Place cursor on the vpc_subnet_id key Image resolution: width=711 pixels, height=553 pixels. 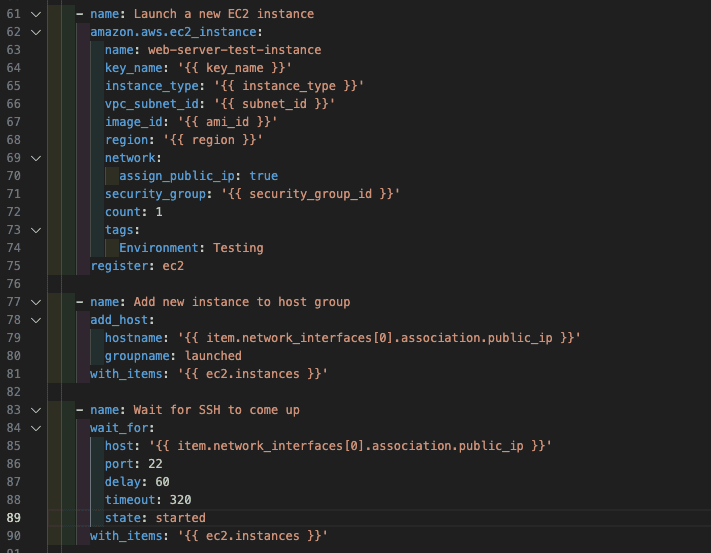pos(152,104)
